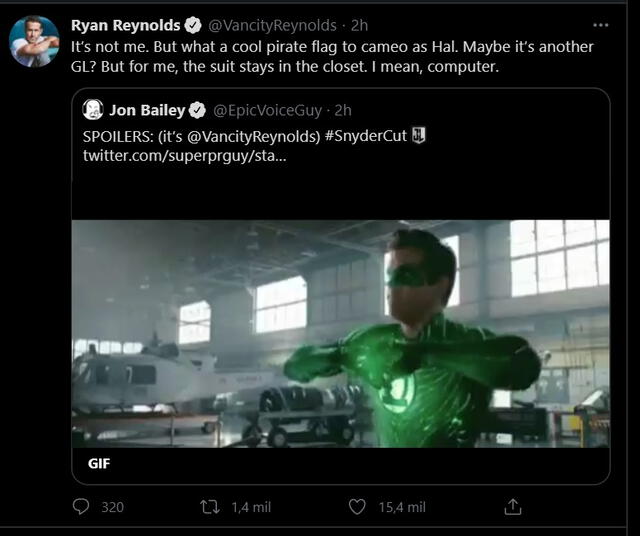Click the emoji icon after #SnyderCut

coord(419,135)
